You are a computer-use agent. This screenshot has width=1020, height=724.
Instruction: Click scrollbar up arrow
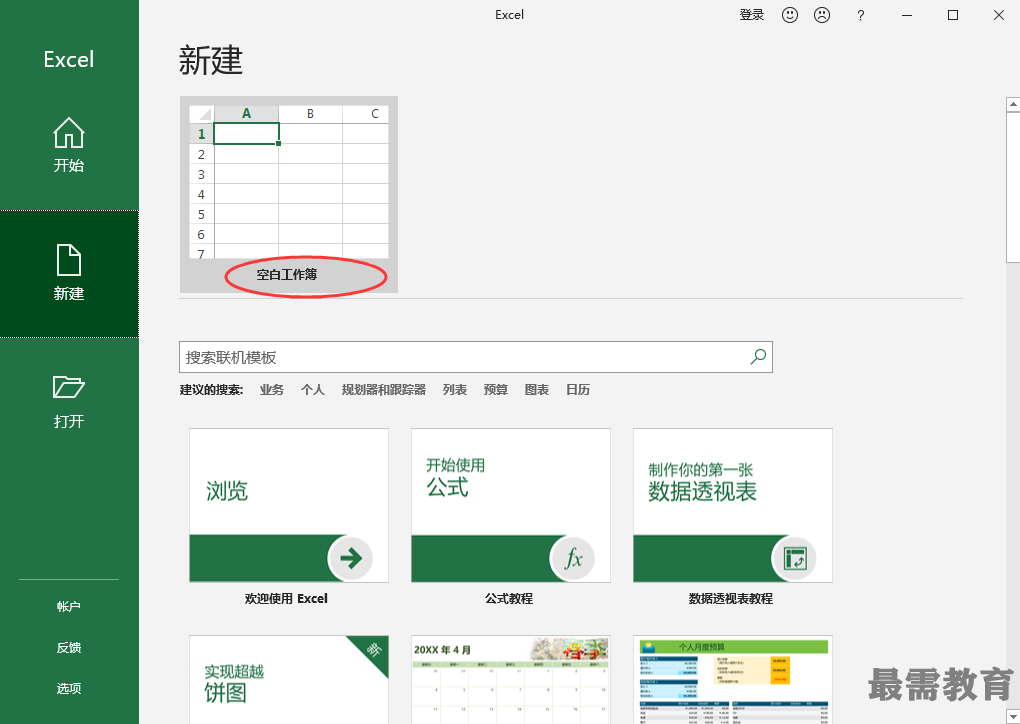coord(1013,104)
